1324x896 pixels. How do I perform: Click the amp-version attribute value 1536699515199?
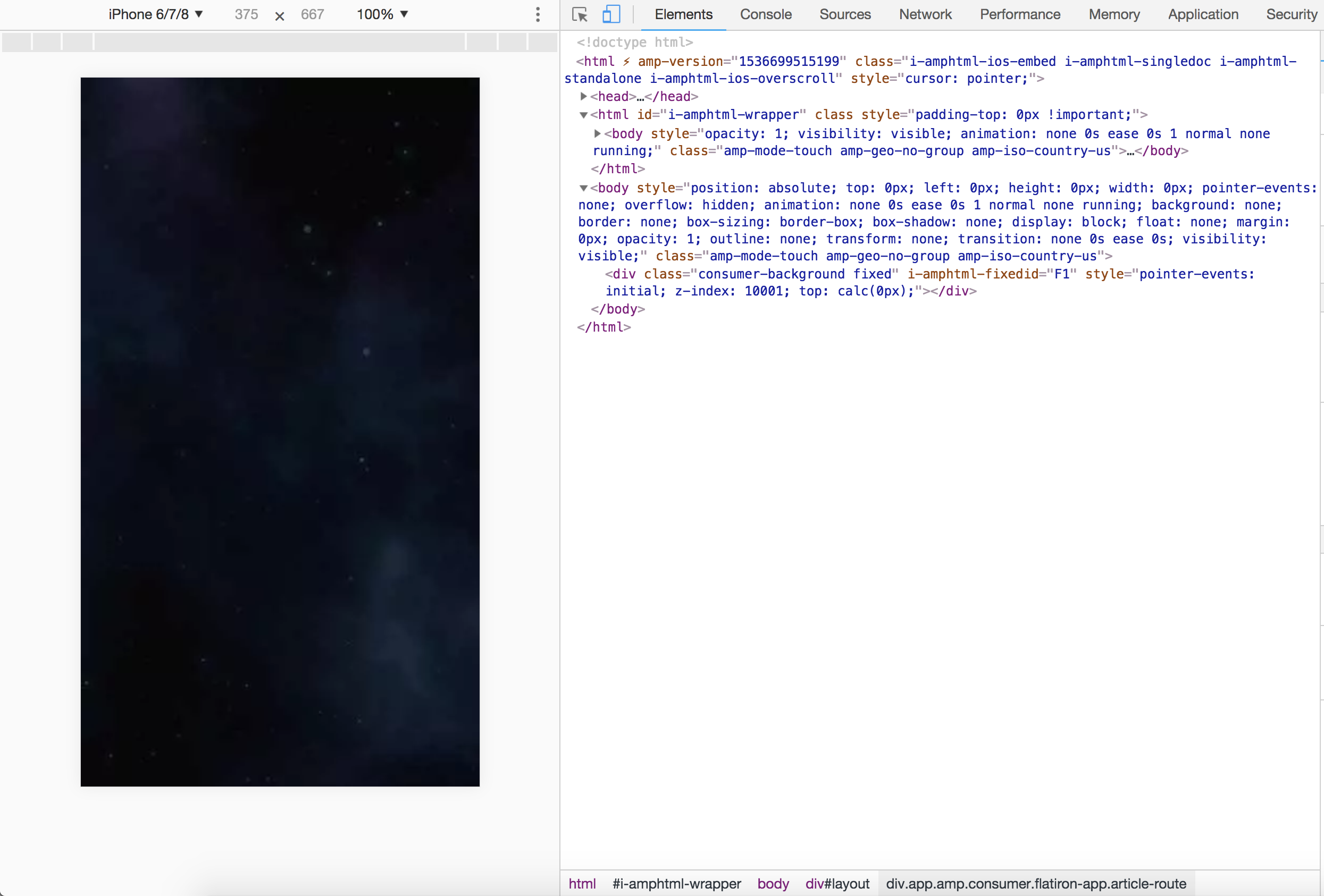(x=789, y=62)
